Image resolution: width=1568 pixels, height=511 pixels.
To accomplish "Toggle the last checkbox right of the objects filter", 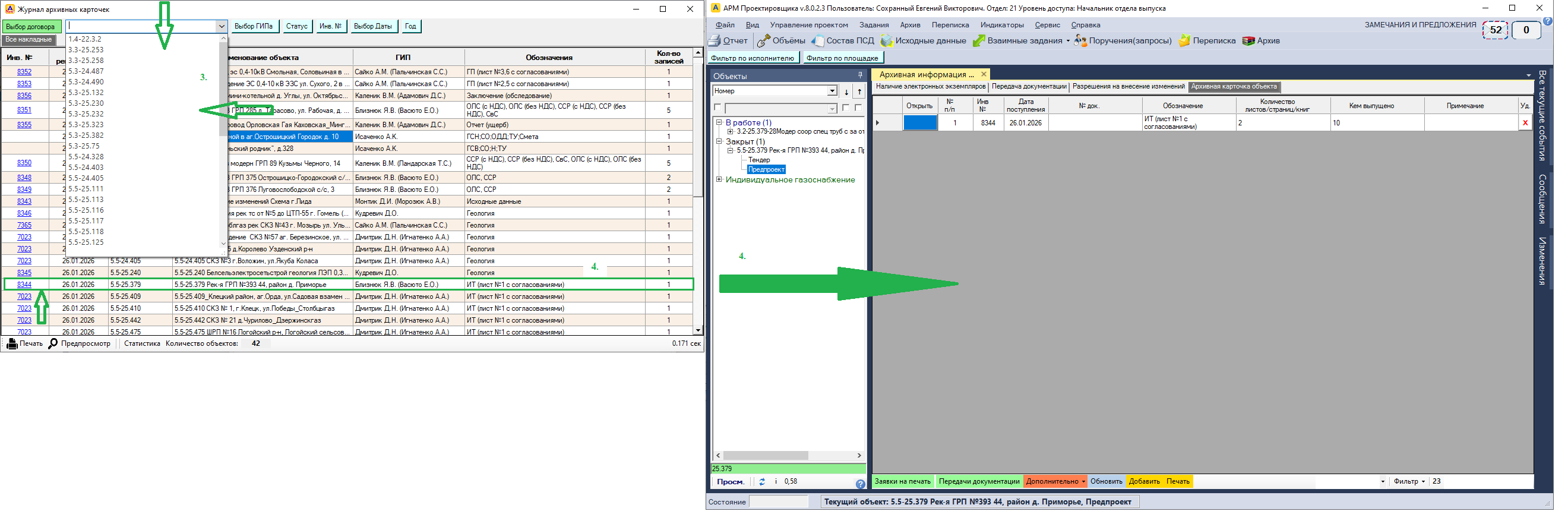I will click(x=858, y=108).
